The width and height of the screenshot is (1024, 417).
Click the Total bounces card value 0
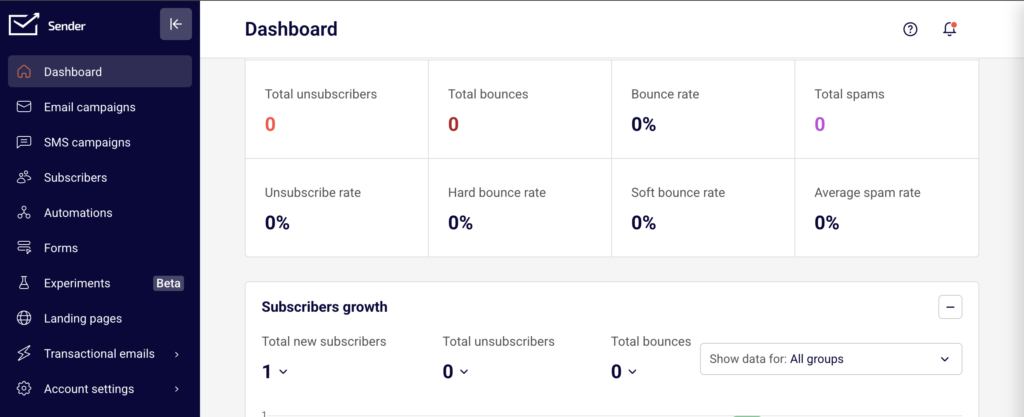(x=453, y=124)
